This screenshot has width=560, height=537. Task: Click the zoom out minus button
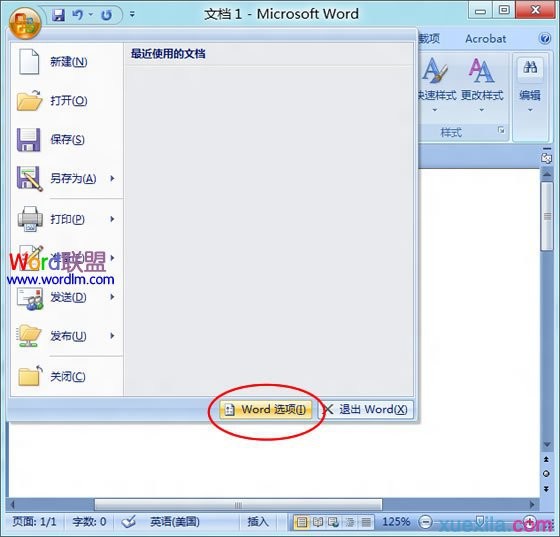(425, 522)
